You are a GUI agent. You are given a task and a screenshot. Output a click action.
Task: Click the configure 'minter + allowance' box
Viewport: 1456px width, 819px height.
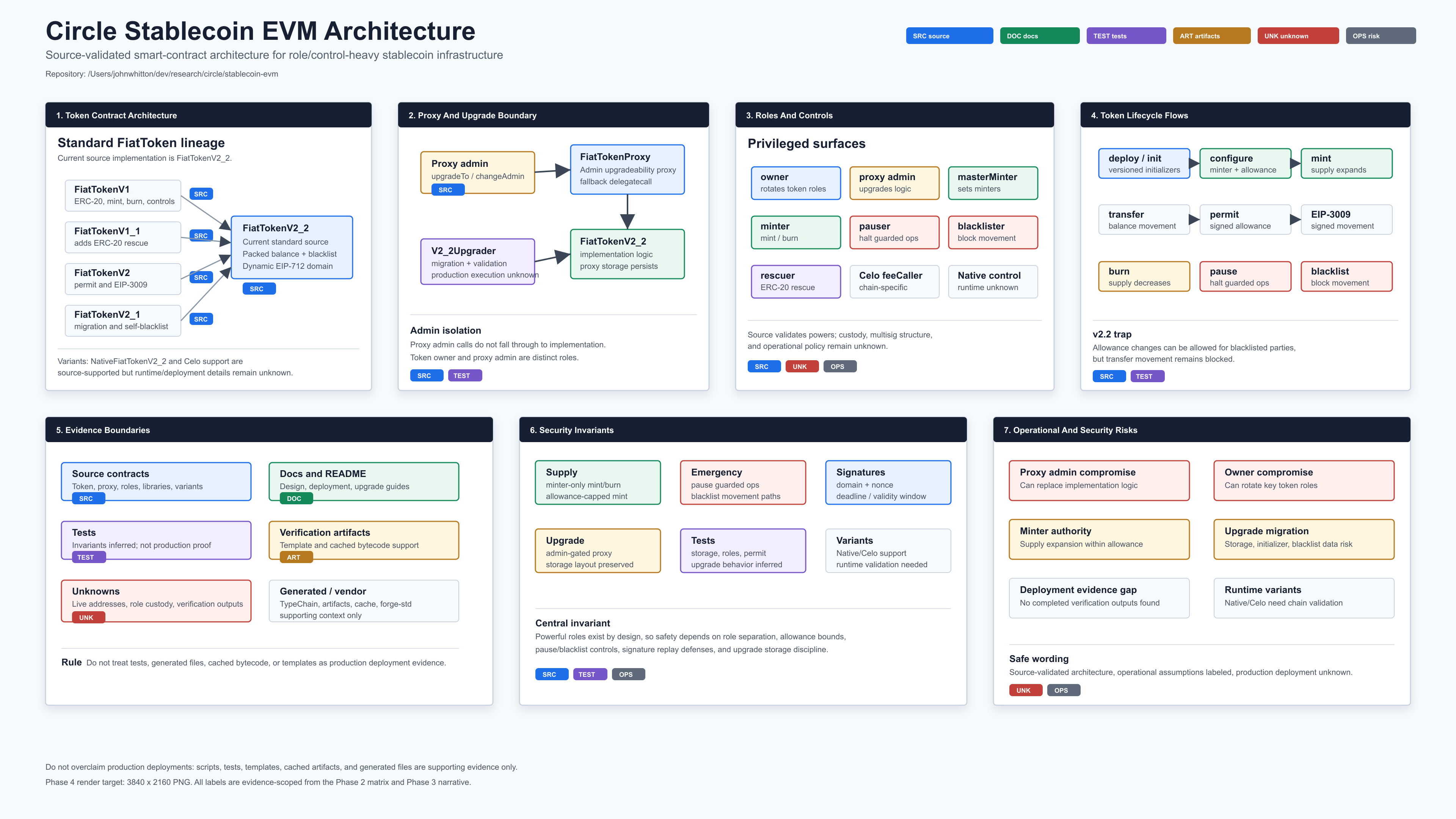[x=1245, y=164]
